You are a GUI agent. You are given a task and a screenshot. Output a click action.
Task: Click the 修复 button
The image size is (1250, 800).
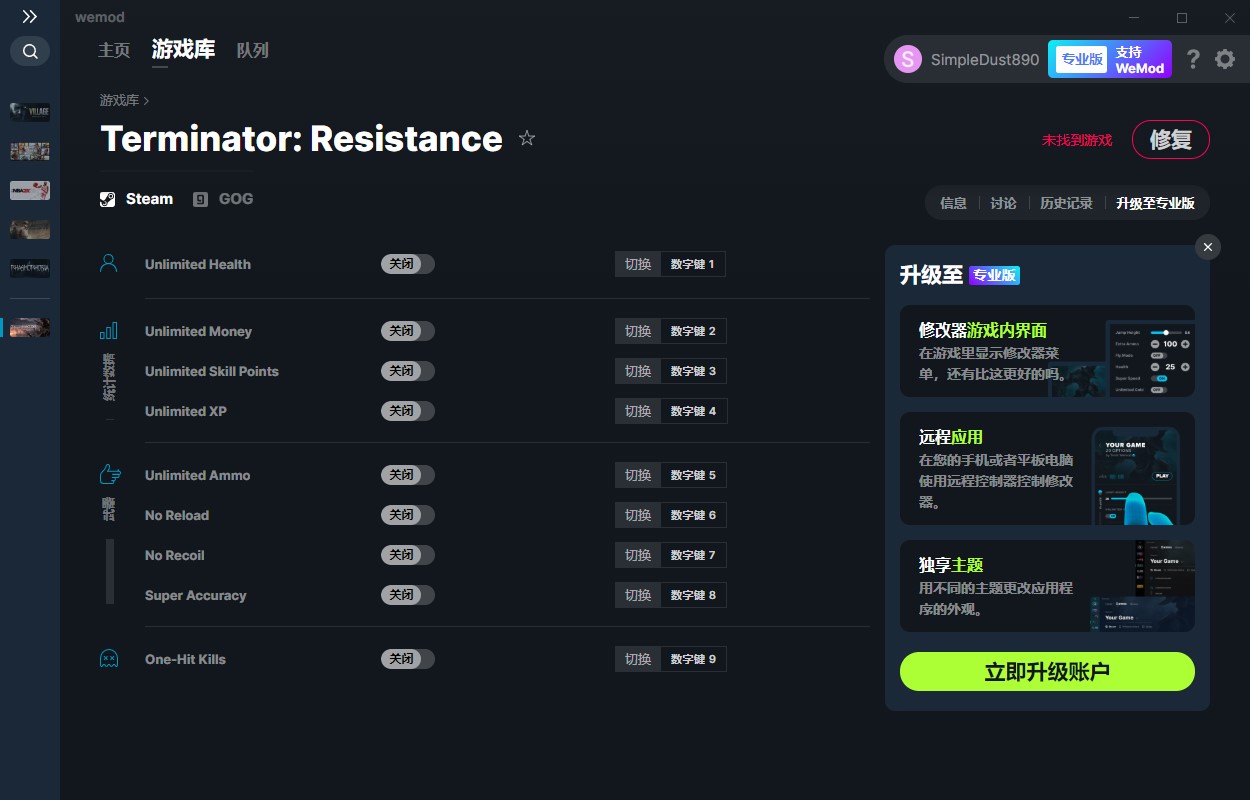pos(1171,140)
